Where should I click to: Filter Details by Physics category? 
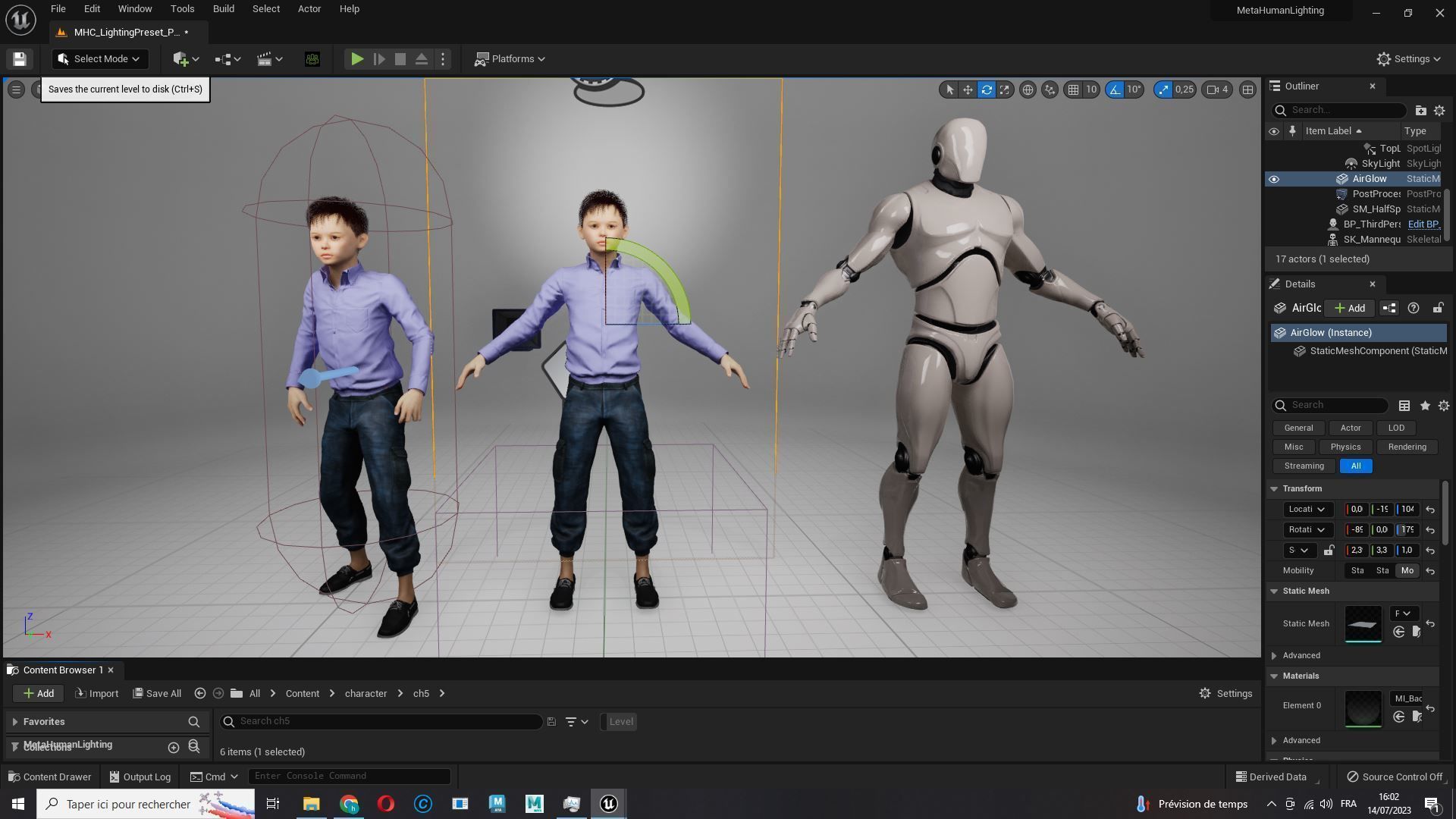(x=1345, y=447)
